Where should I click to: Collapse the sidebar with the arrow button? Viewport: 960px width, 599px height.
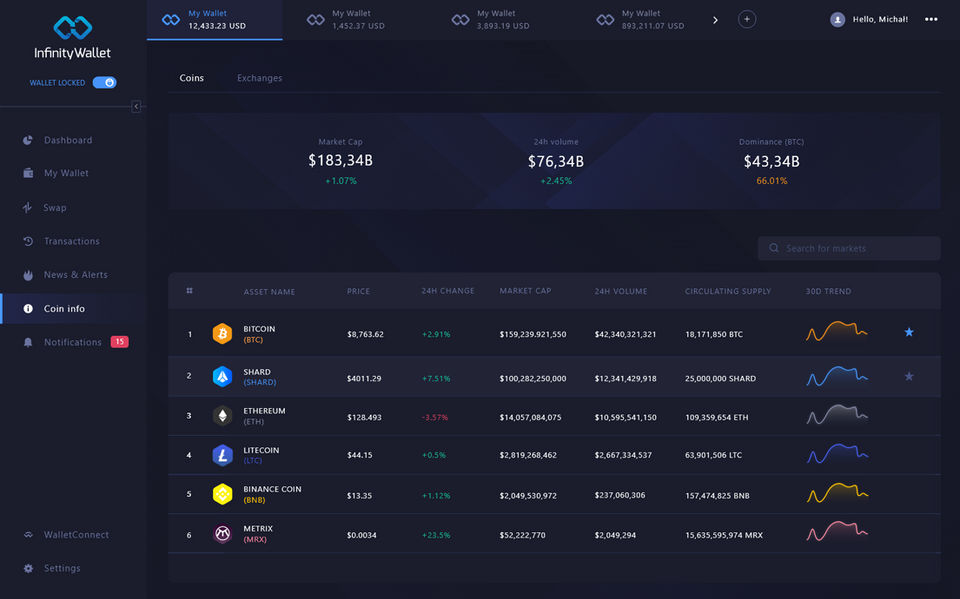coord(136,107)
